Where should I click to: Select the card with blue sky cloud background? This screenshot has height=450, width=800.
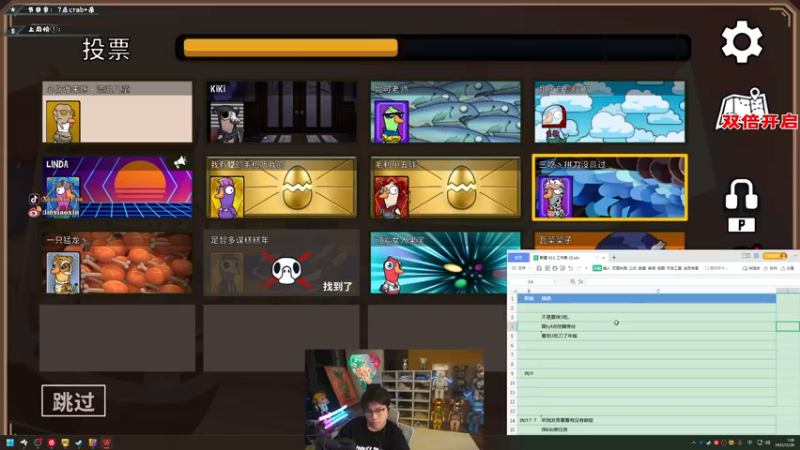tap(610, 112)
